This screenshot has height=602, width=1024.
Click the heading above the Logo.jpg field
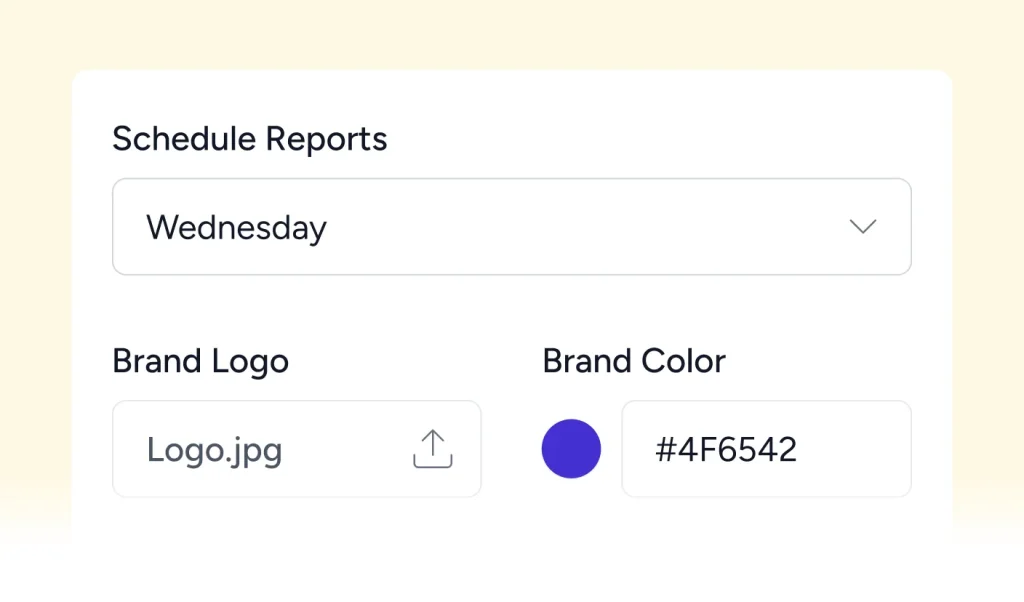pyautogui.click(x=200, y=361)
